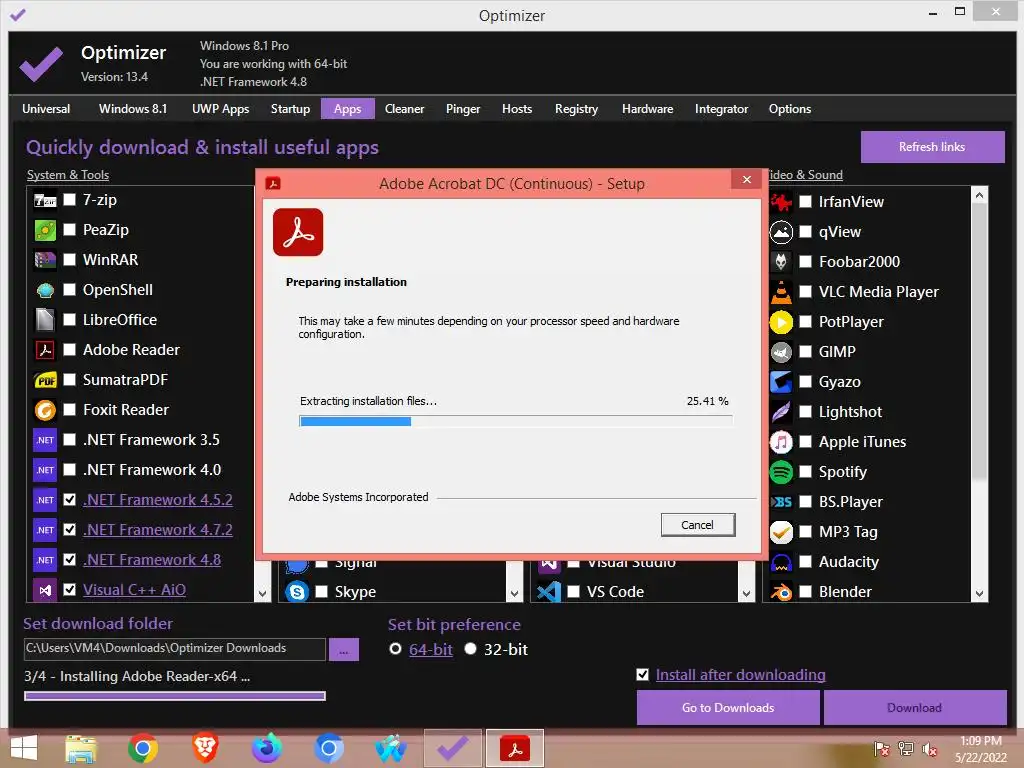The height and width of the screenshot is (768, 1024).
Task: Open the Hosts tab
Action: [517, 109]
